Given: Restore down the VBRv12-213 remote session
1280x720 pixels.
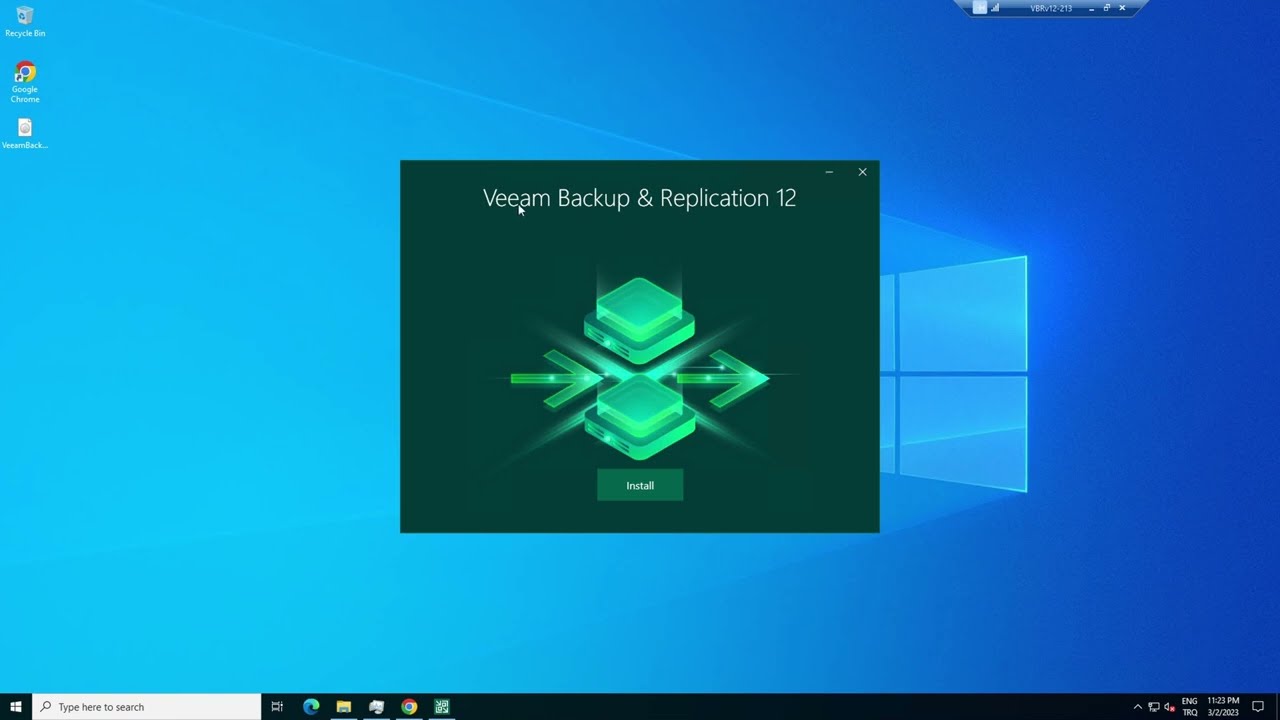Looking at the screenshot, I should tap(1107, 8).
